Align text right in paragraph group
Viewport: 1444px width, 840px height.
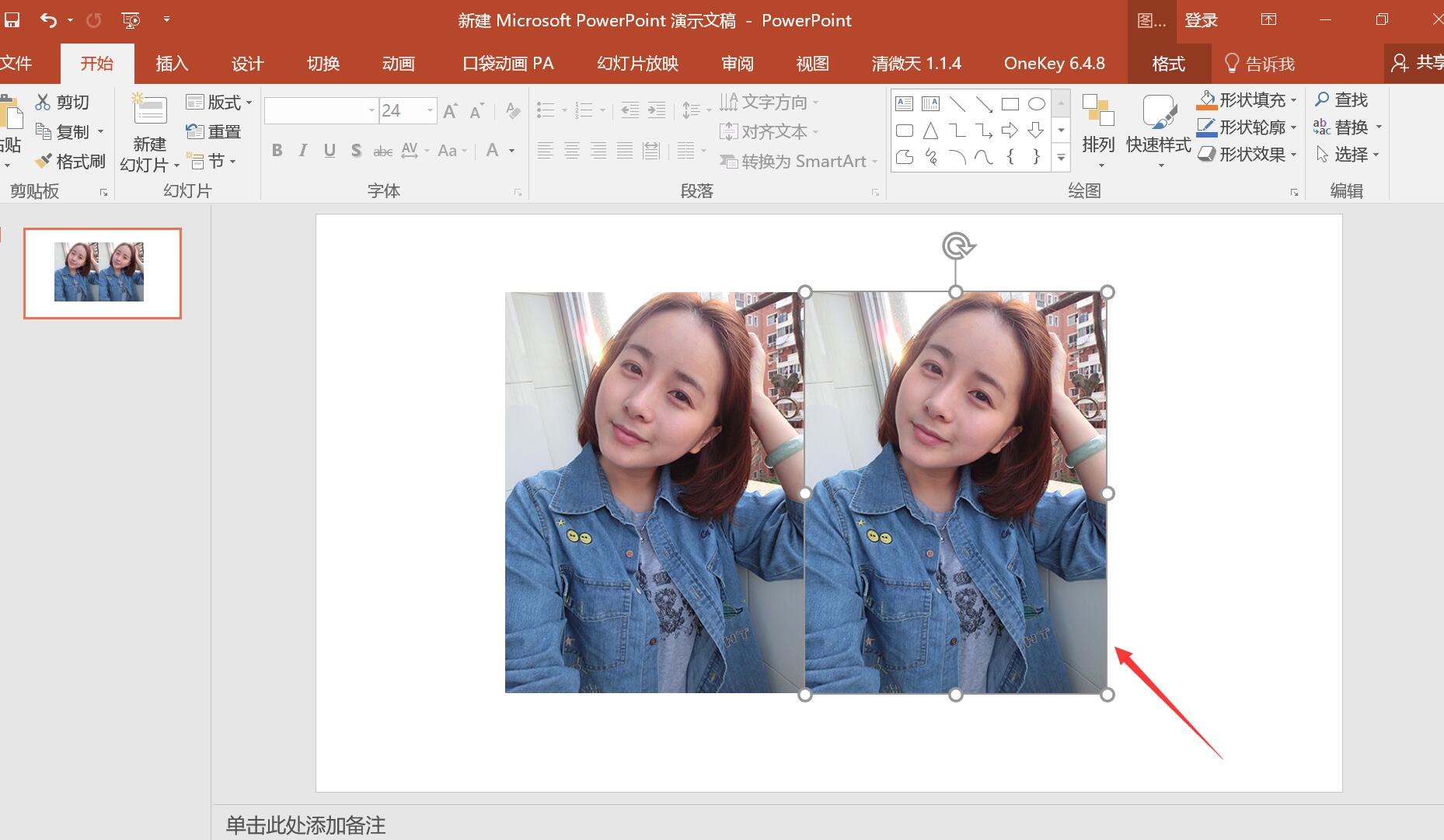click(x=598, y=151)
